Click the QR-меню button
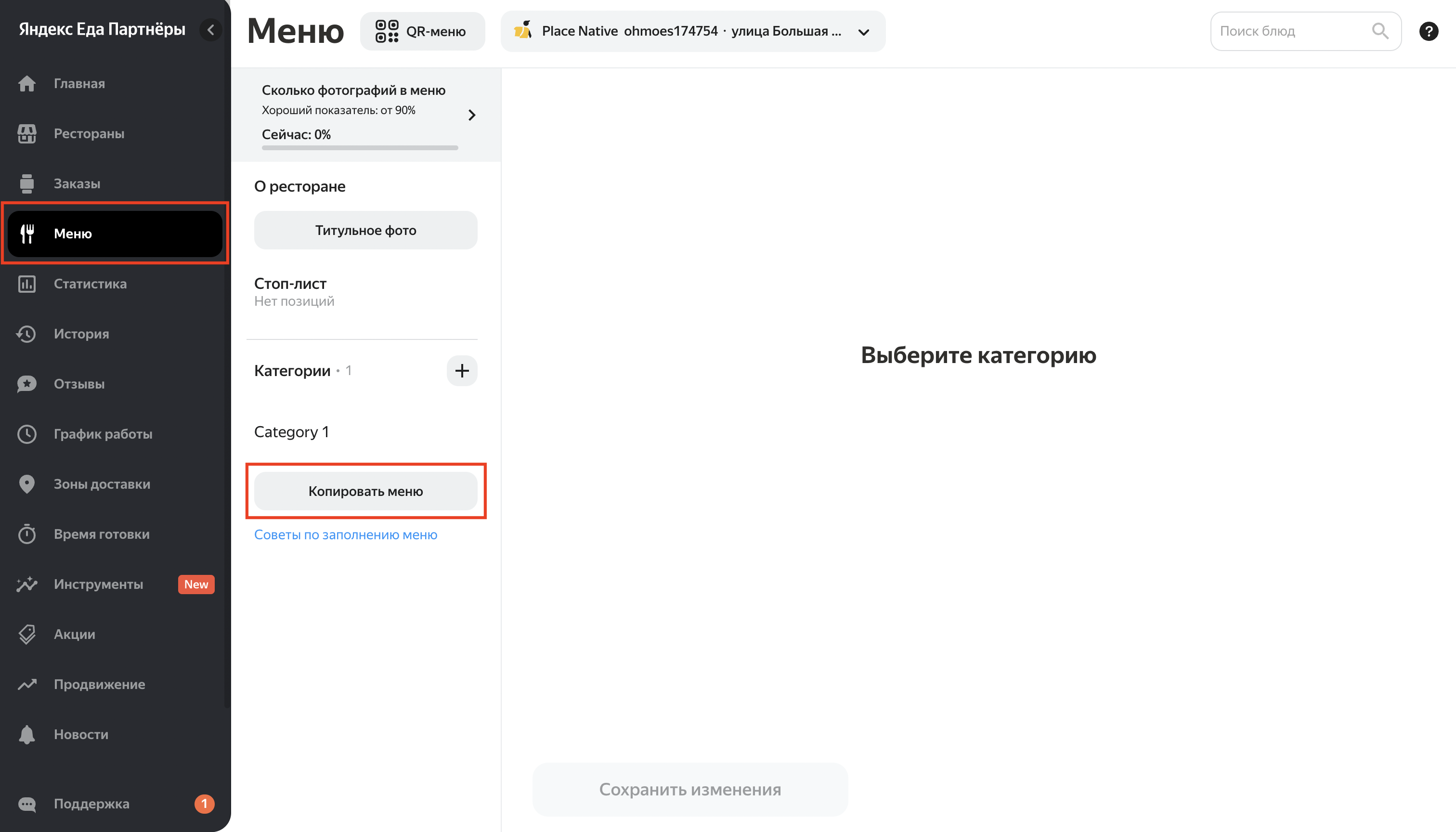The width and height of the screenshot is (1456, 832). click(422, 31)
